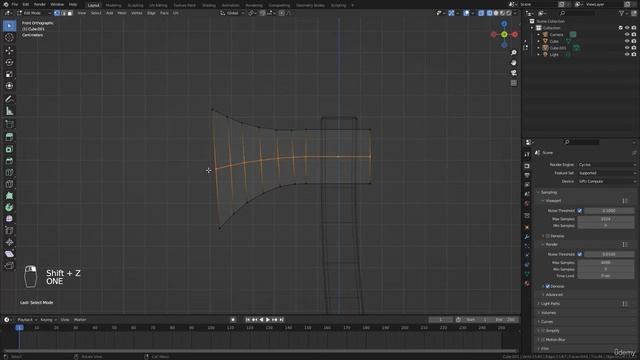Select the Bevel tool
Image resolution: width=640 pixels, height=360 pixels.
9,161
